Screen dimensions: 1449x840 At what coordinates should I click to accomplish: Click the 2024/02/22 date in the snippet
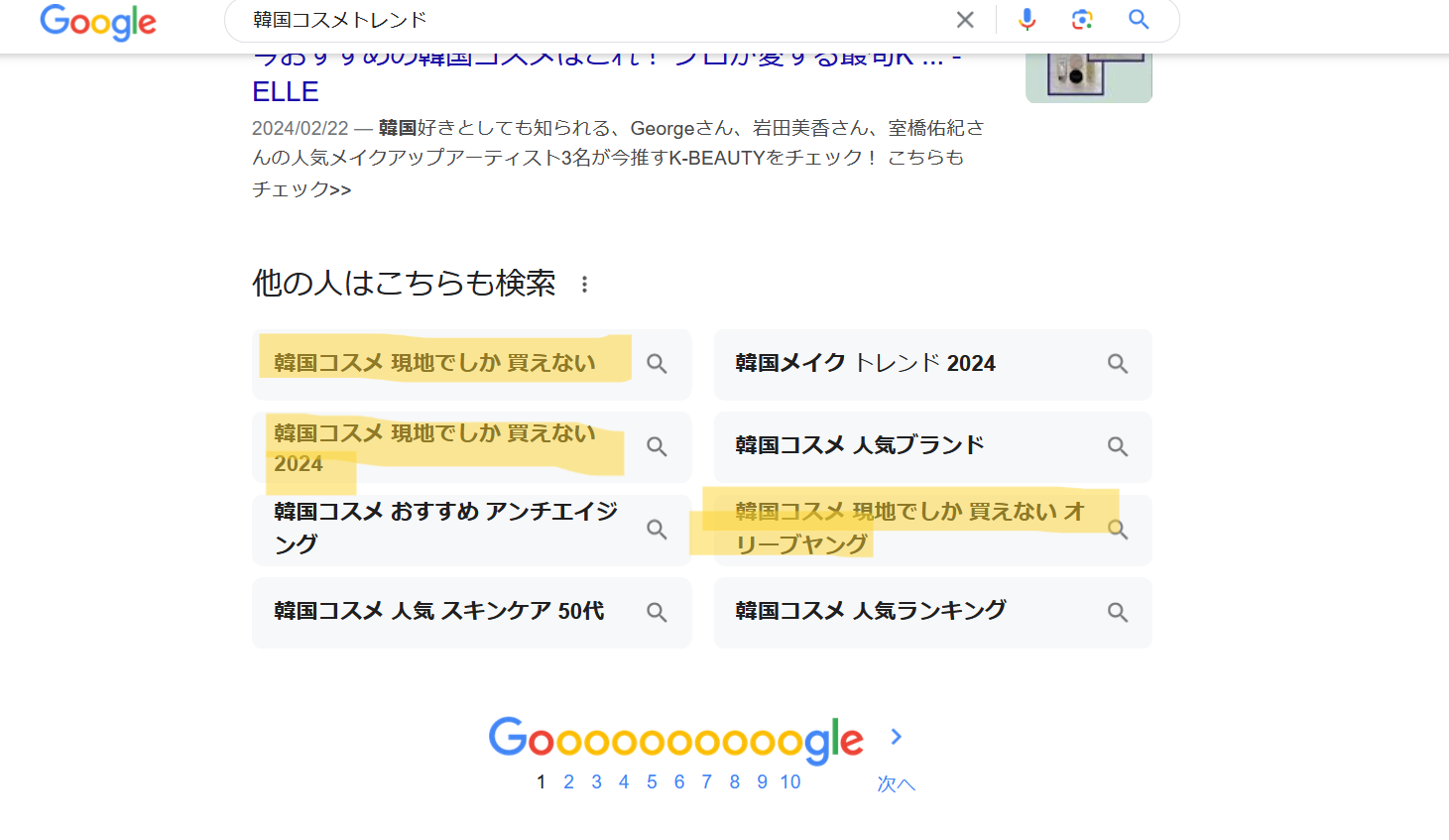coord(301,128)
